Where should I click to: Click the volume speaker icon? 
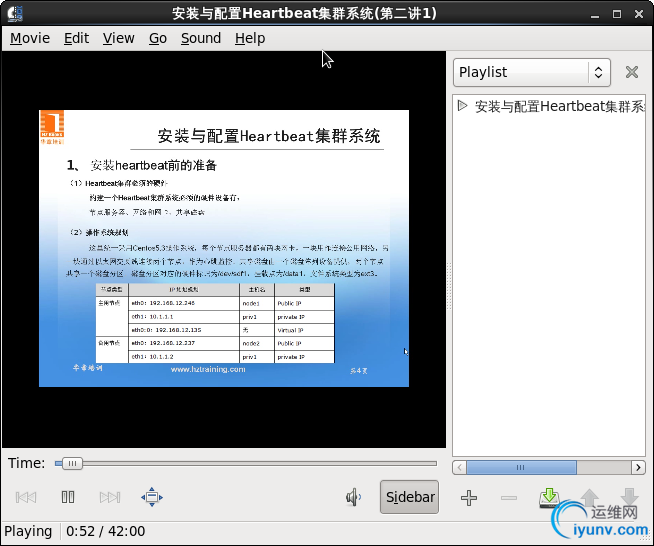(x=353, y=497)
